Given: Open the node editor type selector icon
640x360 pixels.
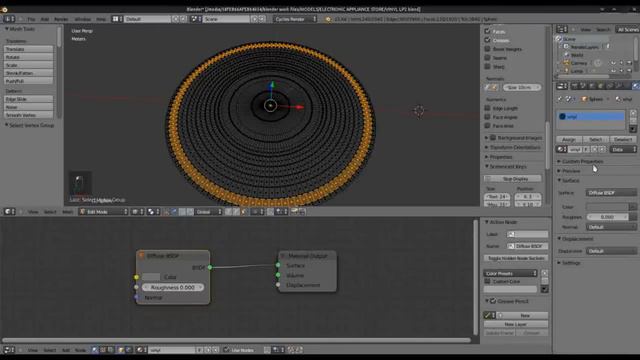Looking at the screenshot, I should point(8,350).
